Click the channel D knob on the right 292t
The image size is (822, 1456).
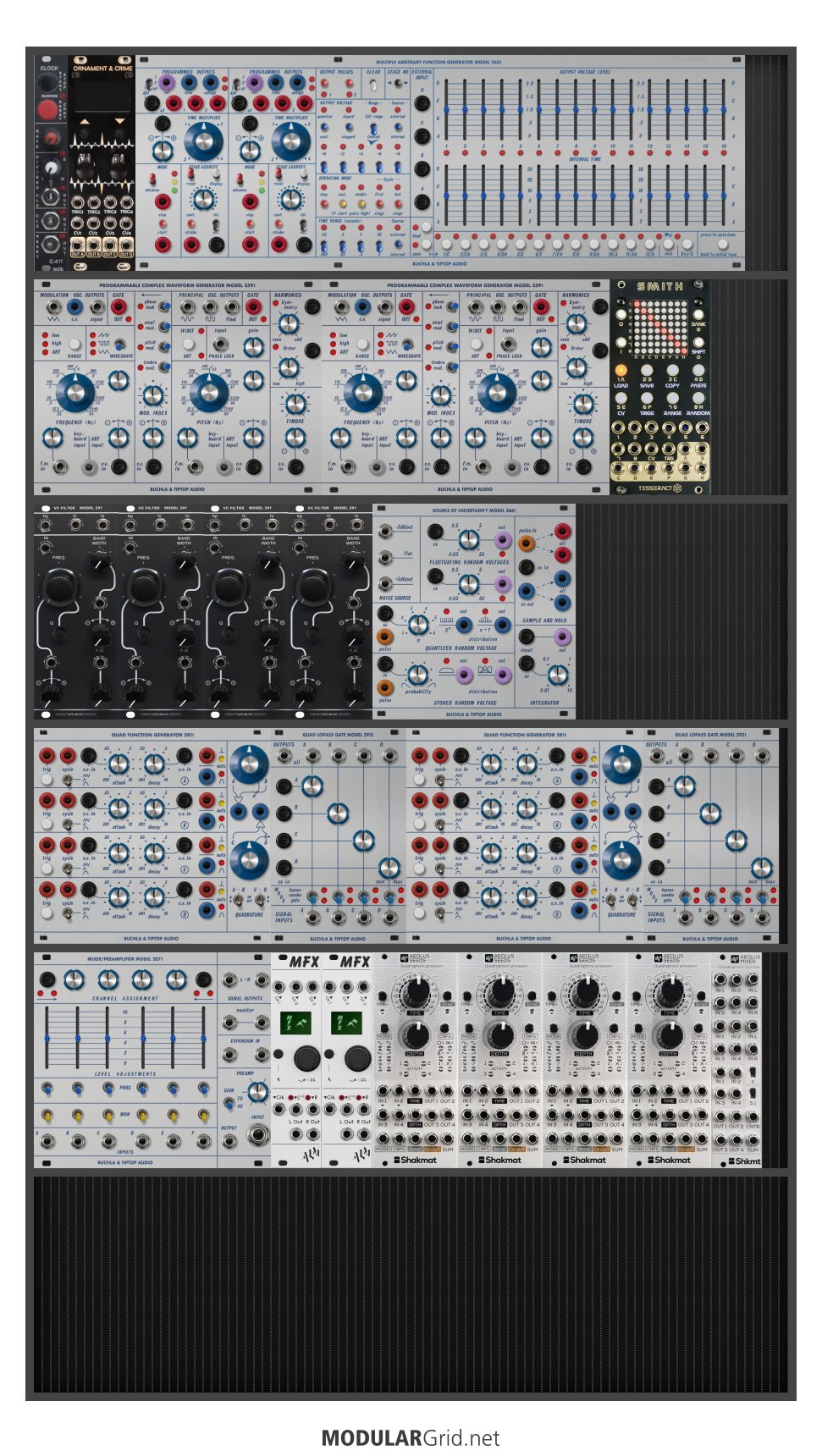762,867
